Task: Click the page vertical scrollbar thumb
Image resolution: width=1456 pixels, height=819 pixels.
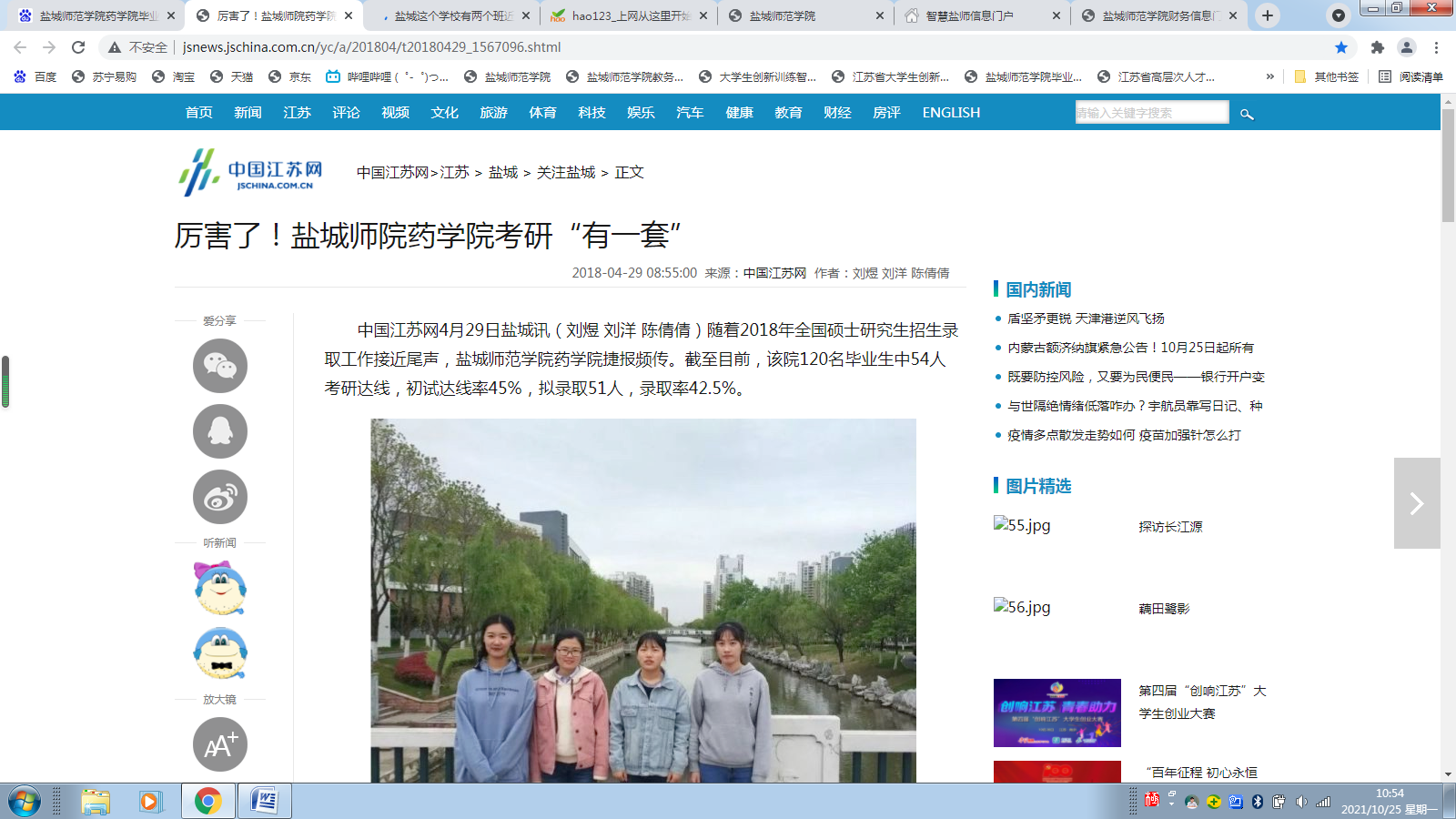Action: 1448,164
